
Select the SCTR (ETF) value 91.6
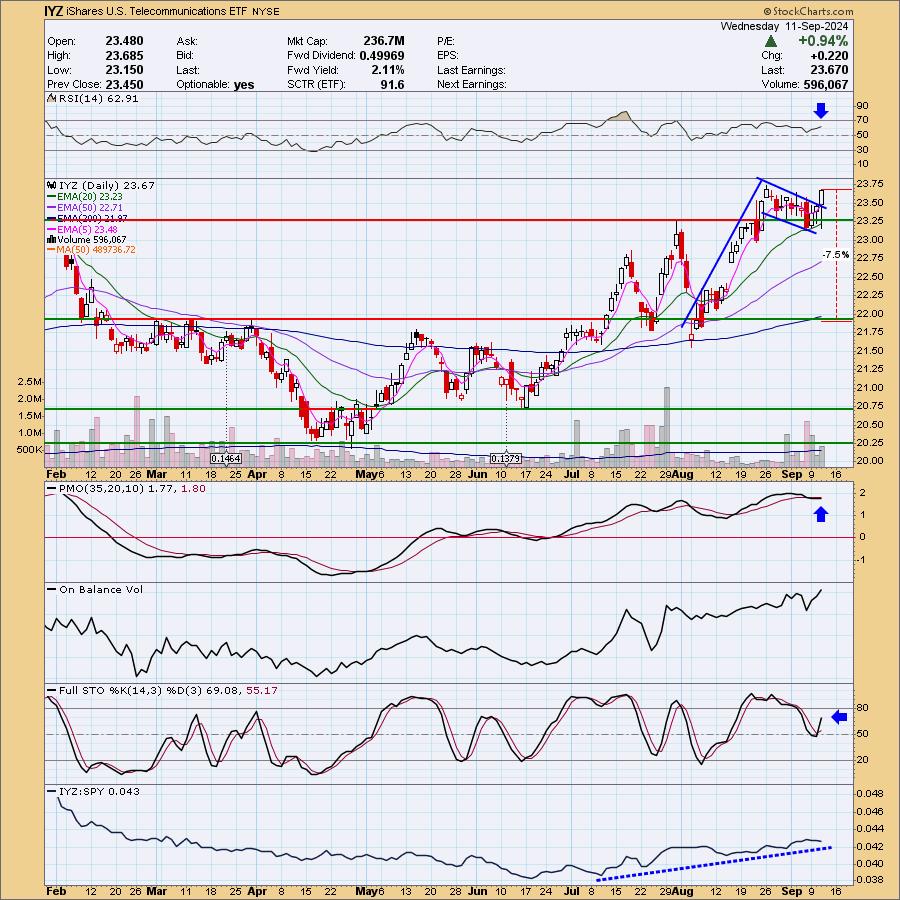[x=392, y=84]
